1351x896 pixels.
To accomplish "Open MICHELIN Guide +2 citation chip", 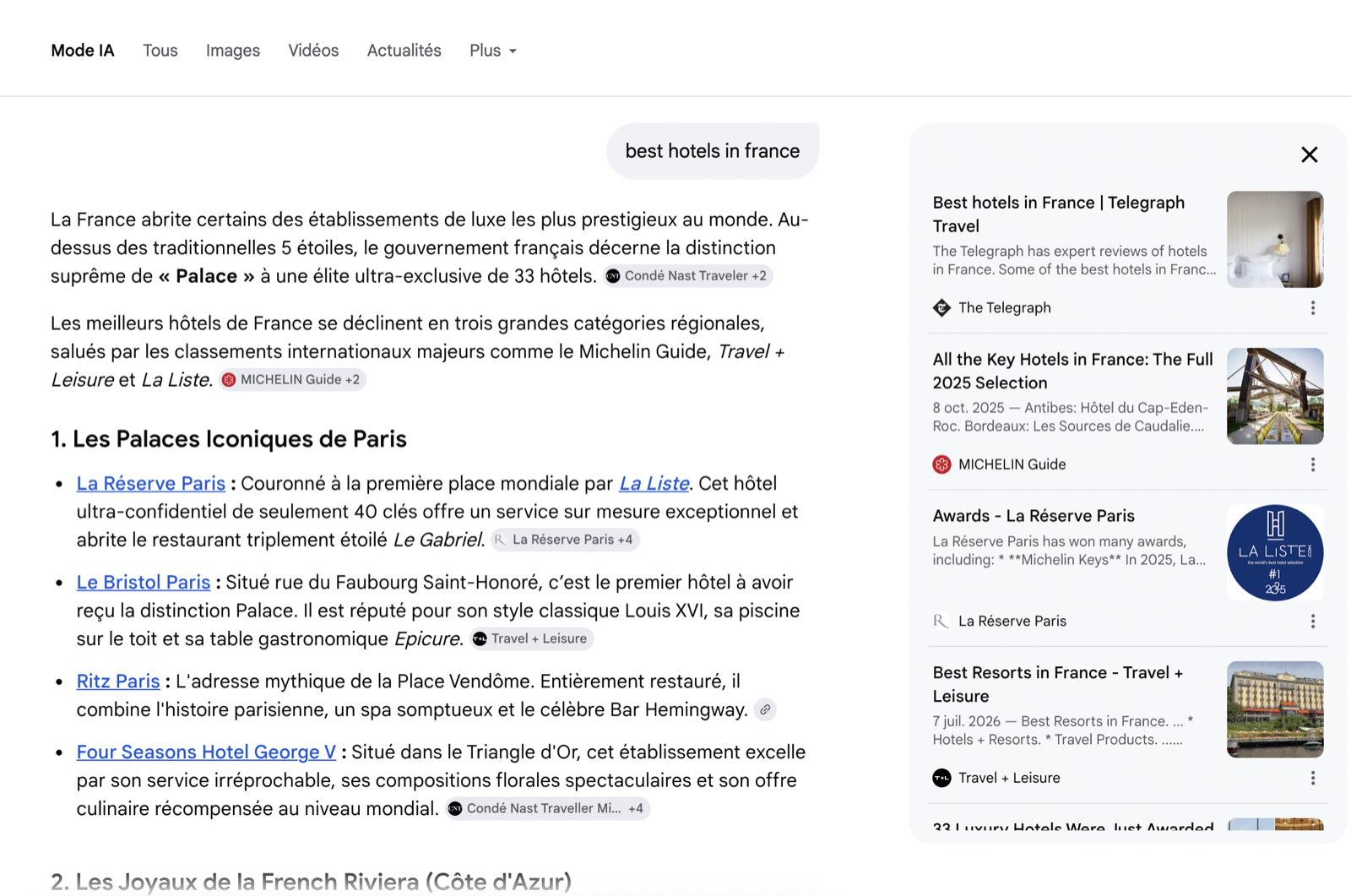I will click(292, 380).
